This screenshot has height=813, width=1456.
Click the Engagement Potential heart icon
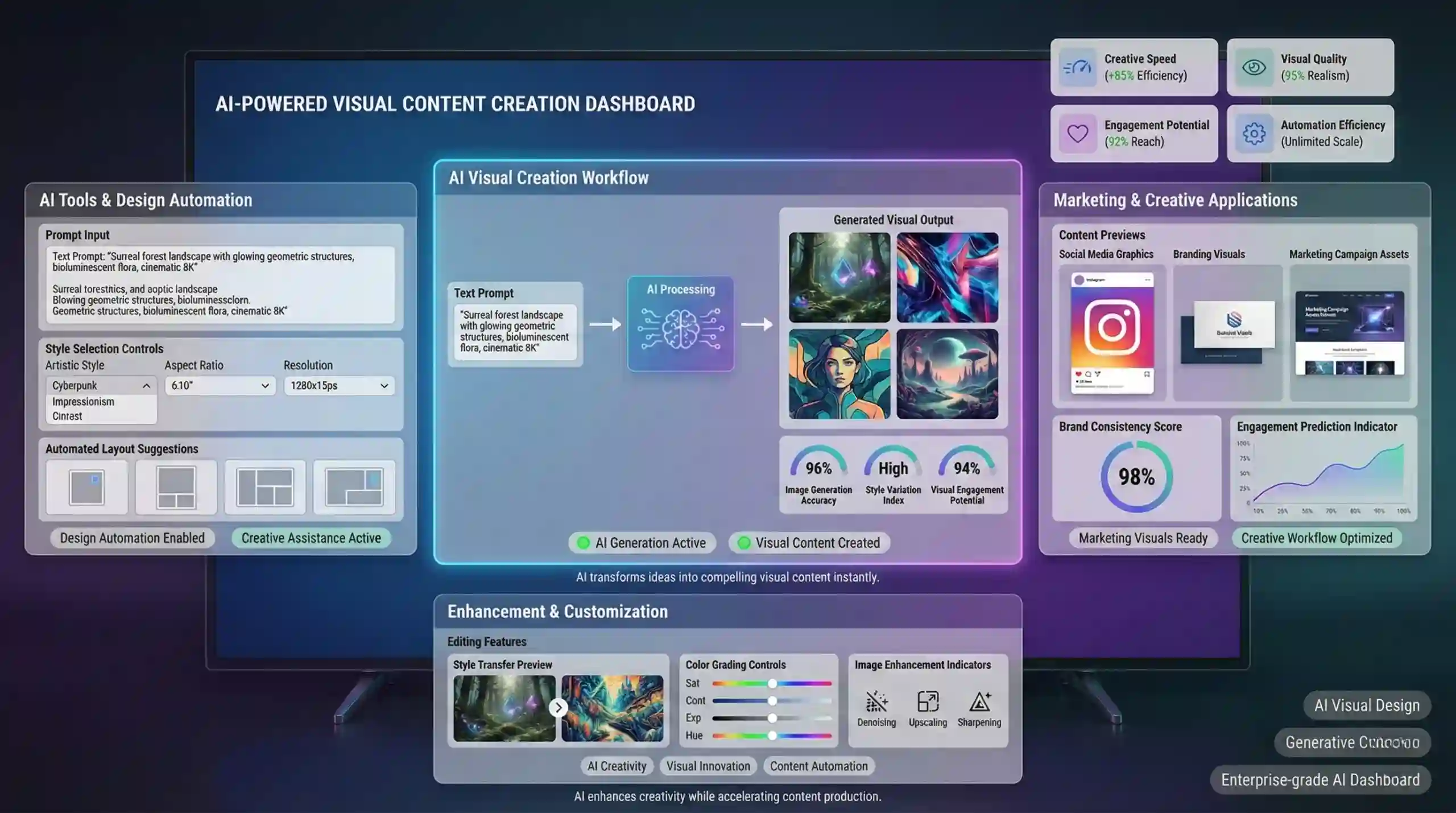click(1078, 134)
